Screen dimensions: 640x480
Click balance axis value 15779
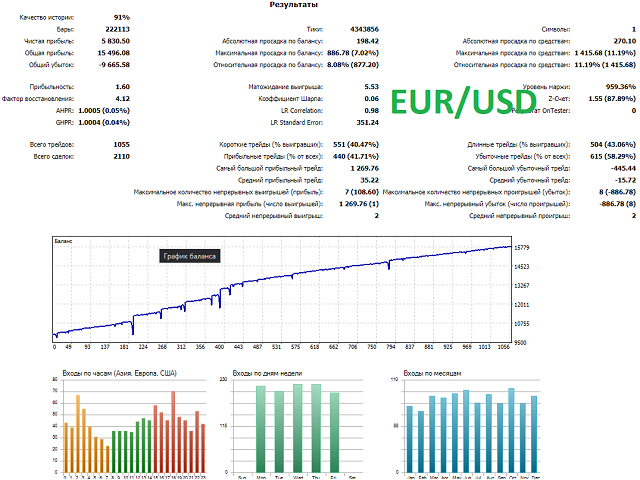(x=522, y=248)
